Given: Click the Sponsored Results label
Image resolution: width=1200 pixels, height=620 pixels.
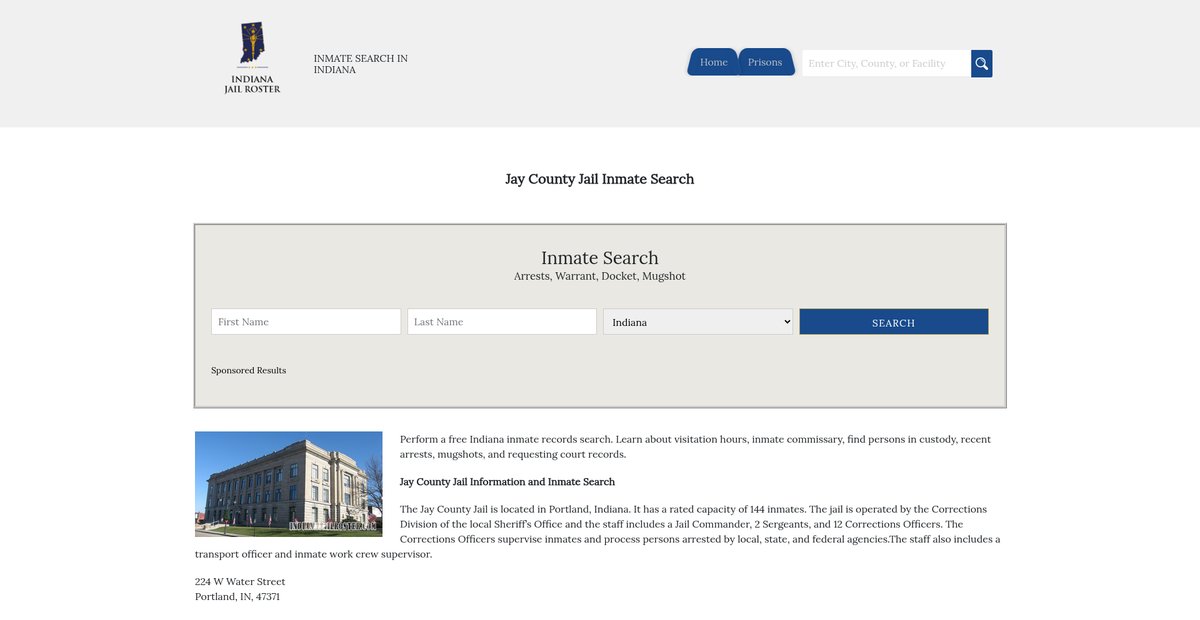Looking at the screenshot, I should pyautogui.click(x=248, y=370).
